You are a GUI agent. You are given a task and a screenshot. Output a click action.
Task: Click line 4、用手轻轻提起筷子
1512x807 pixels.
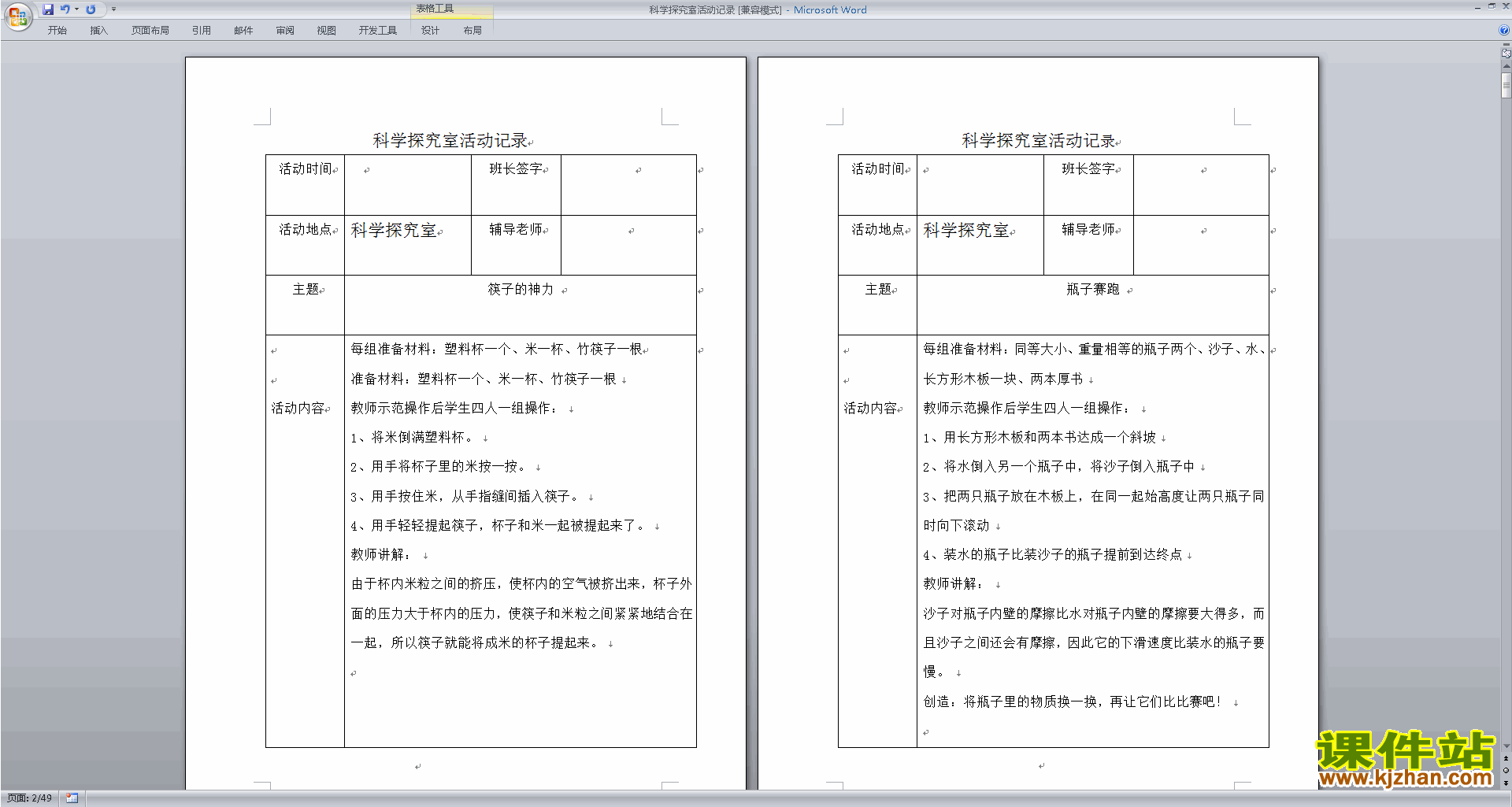point(499,526)
